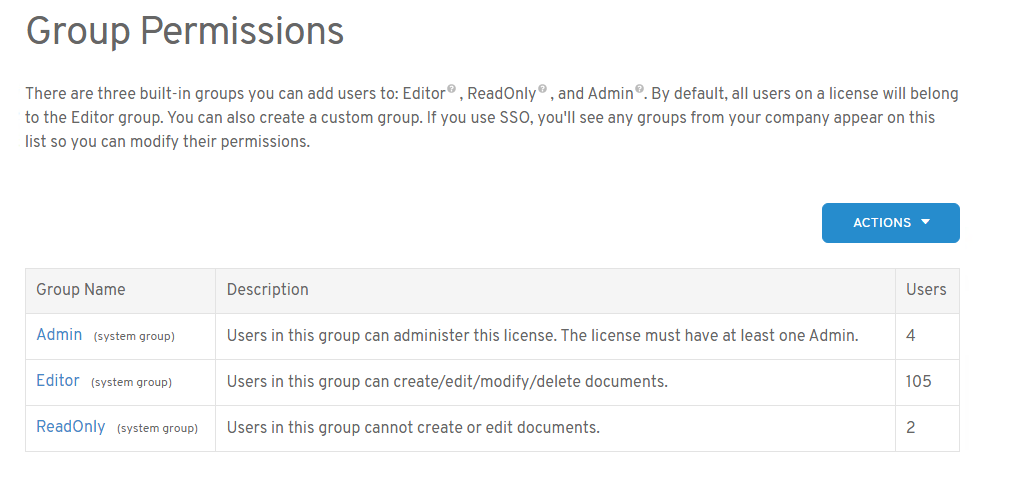Click the system group label beside Admin
The height and width of the screenshot is (478, 1009).
click(134, 336)
